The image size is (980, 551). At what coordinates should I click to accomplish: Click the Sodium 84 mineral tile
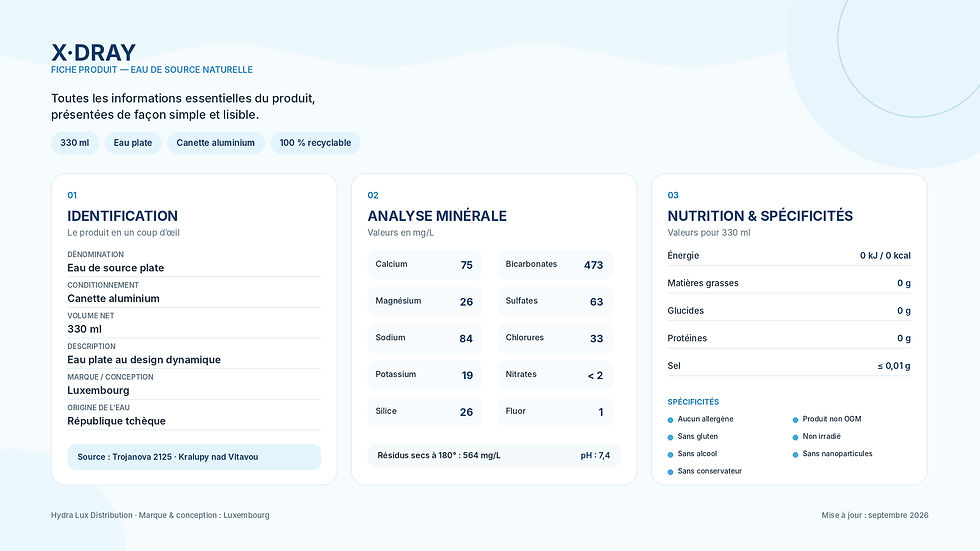(x=424, y=339)
